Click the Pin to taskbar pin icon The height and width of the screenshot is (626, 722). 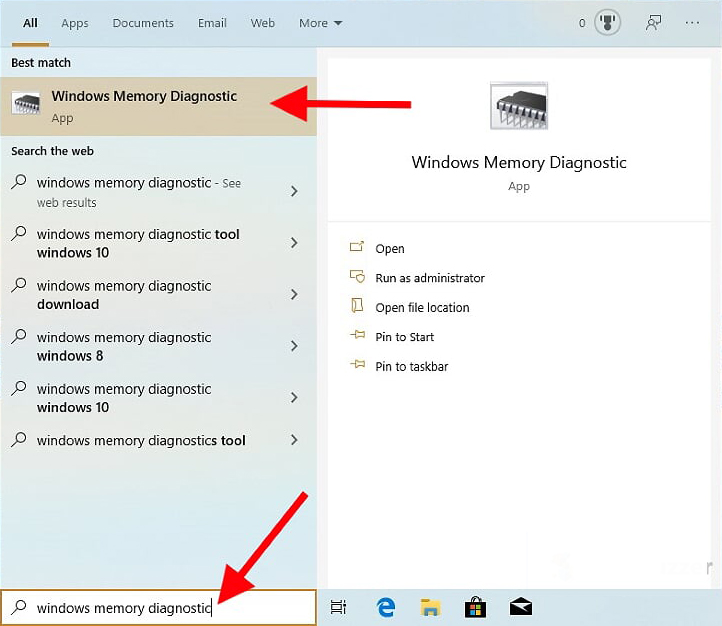point(357,365)
